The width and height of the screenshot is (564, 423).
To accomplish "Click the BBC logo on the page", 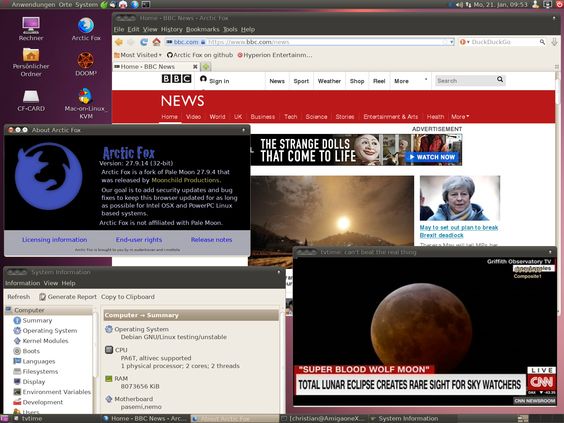I will [176, 79].
